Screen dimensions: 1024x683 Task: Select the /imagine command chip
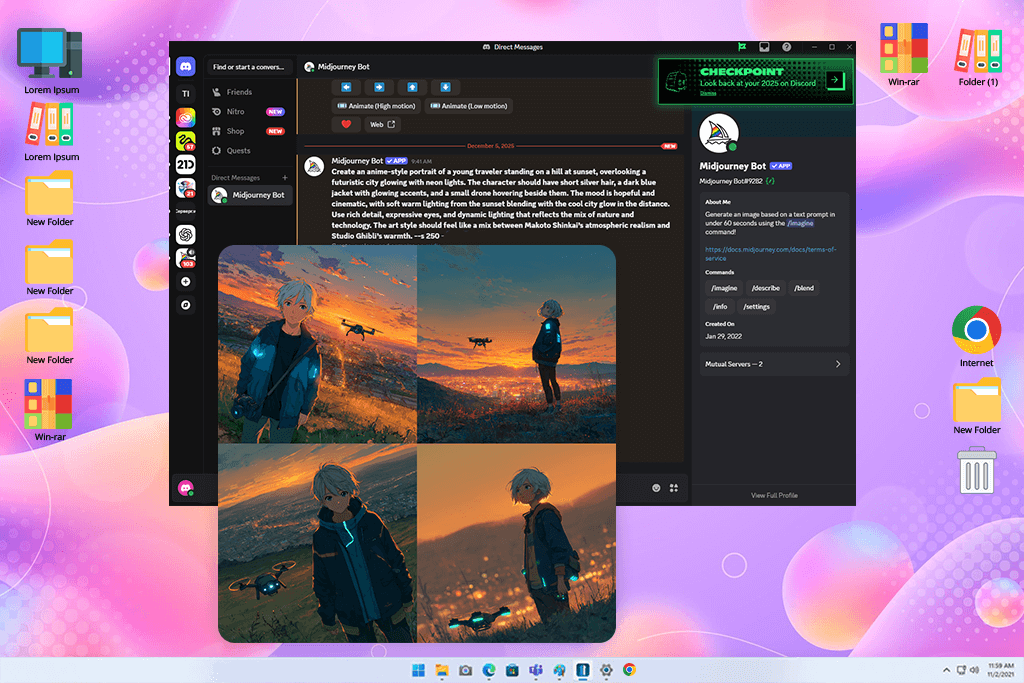tap(724, 288)
